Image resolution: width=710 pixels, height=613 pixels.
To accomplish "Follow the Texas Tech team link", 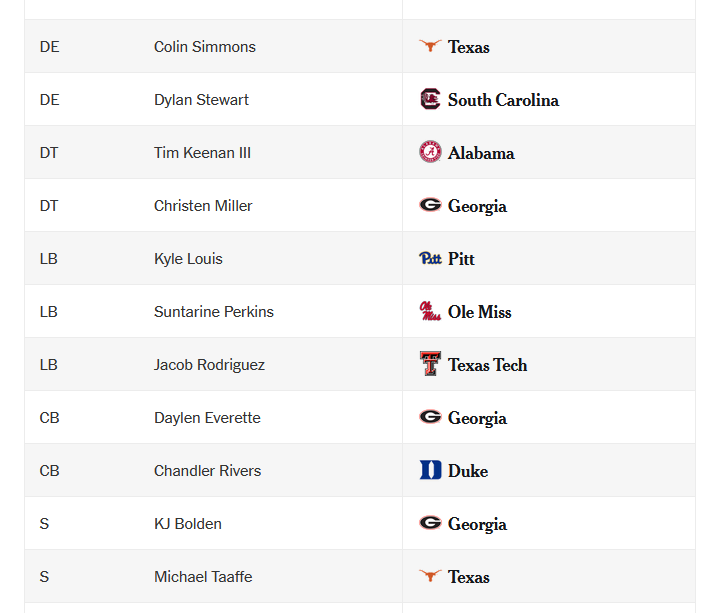I will point(487,365).
